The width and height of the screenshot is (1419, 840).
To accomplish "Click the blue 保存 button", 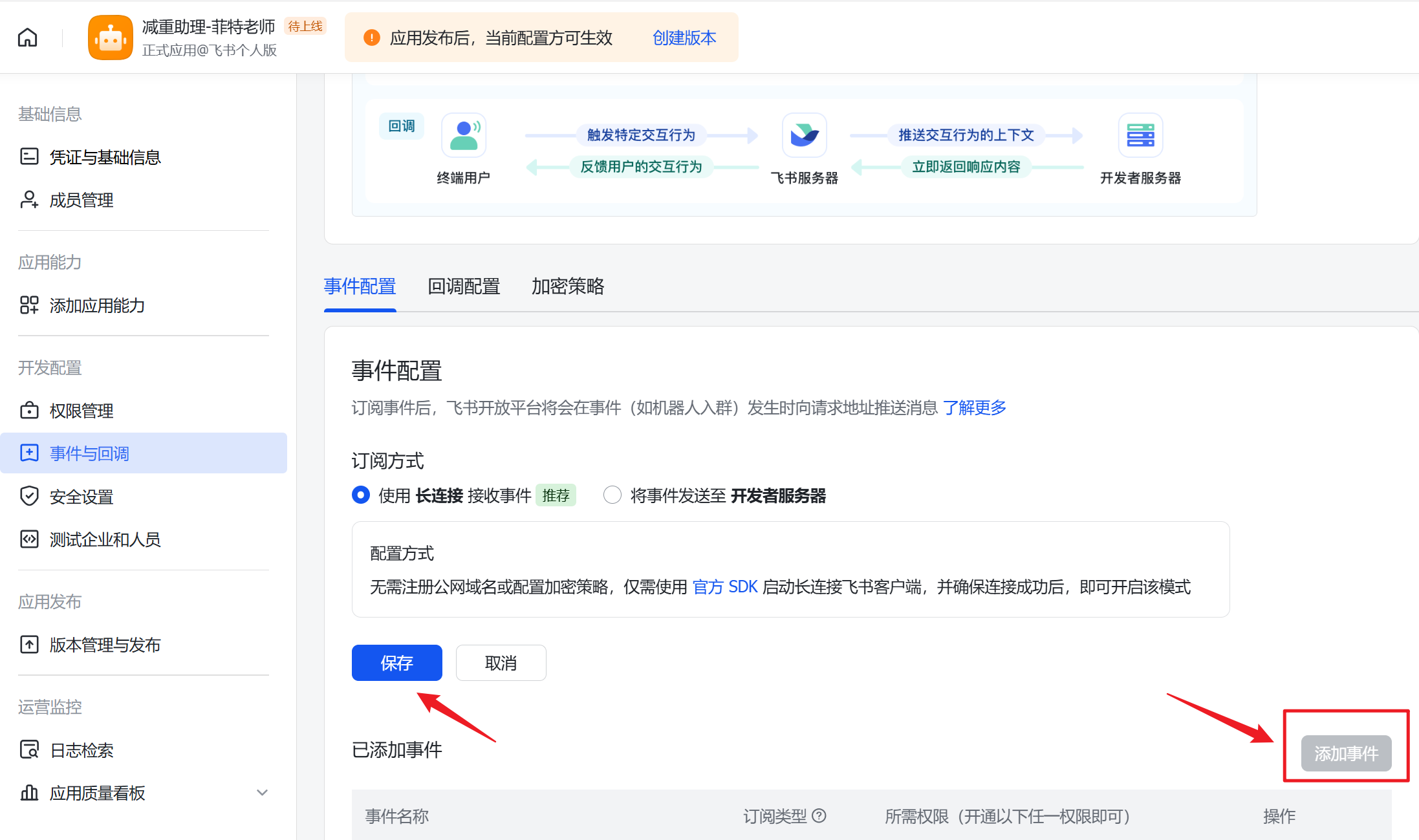I will click(x=397, y=663).
